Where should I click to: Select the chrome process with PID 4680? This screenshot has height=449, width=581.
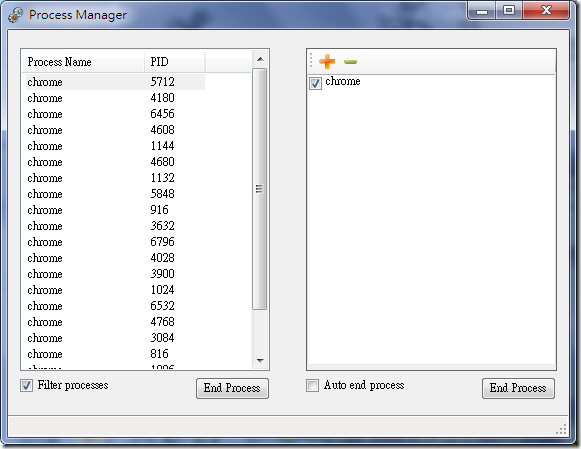115,162
